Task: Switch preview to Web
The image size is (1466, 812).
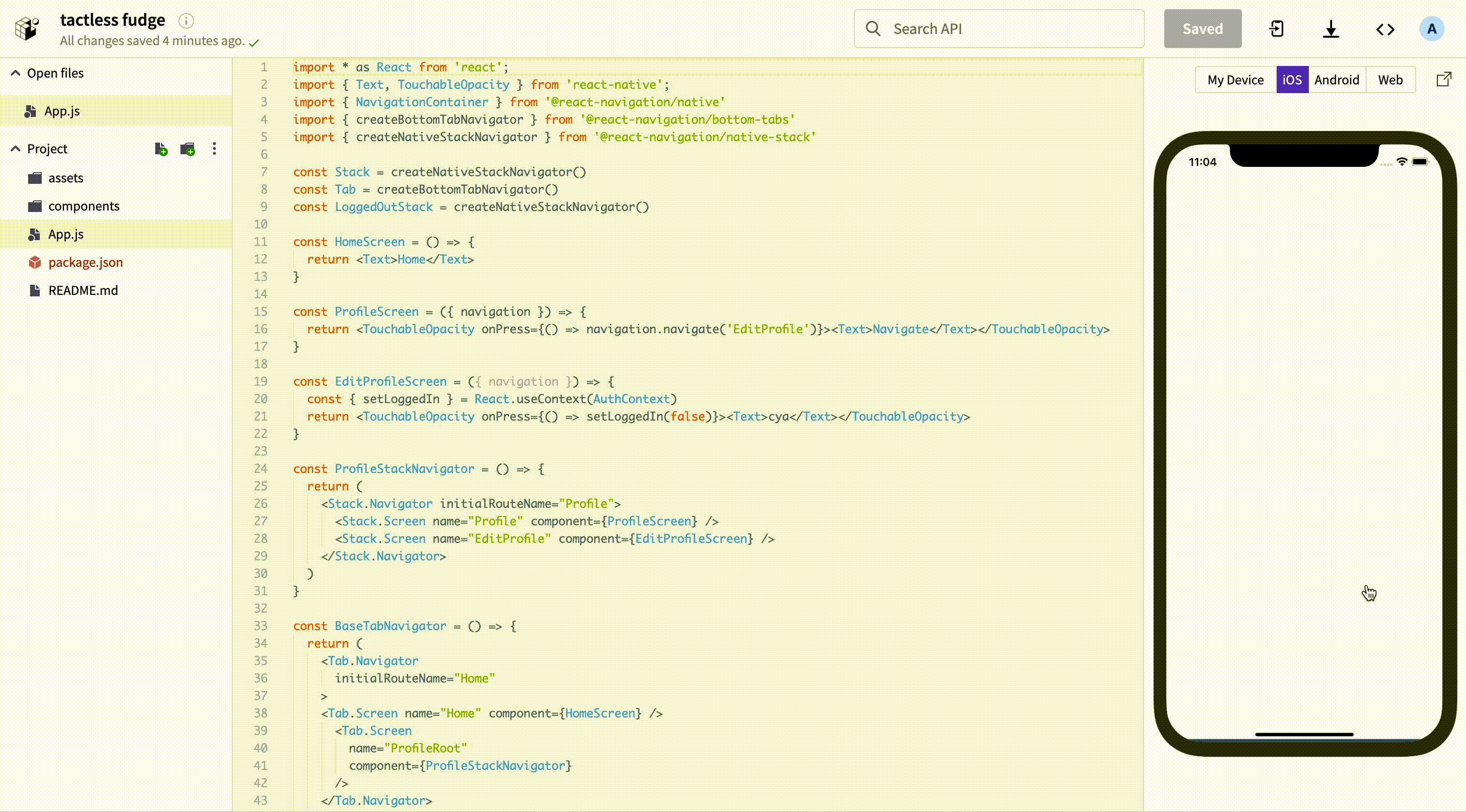Action: (1390, 80)
